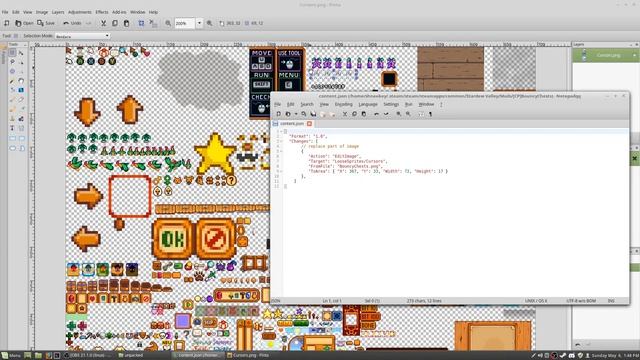Select the Rectangle shape tool in Pinta
Screen dimensions: 640x360
tap(12, 138)
